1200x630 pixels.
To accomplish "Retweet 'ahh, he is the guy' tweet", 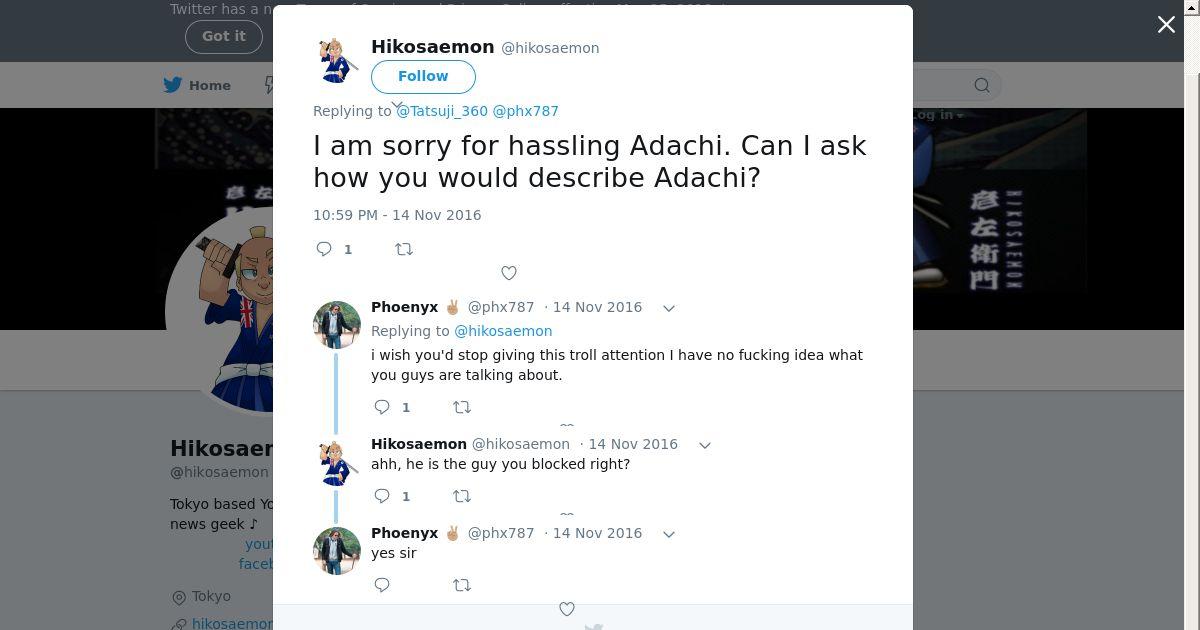I will pos(462,496).
